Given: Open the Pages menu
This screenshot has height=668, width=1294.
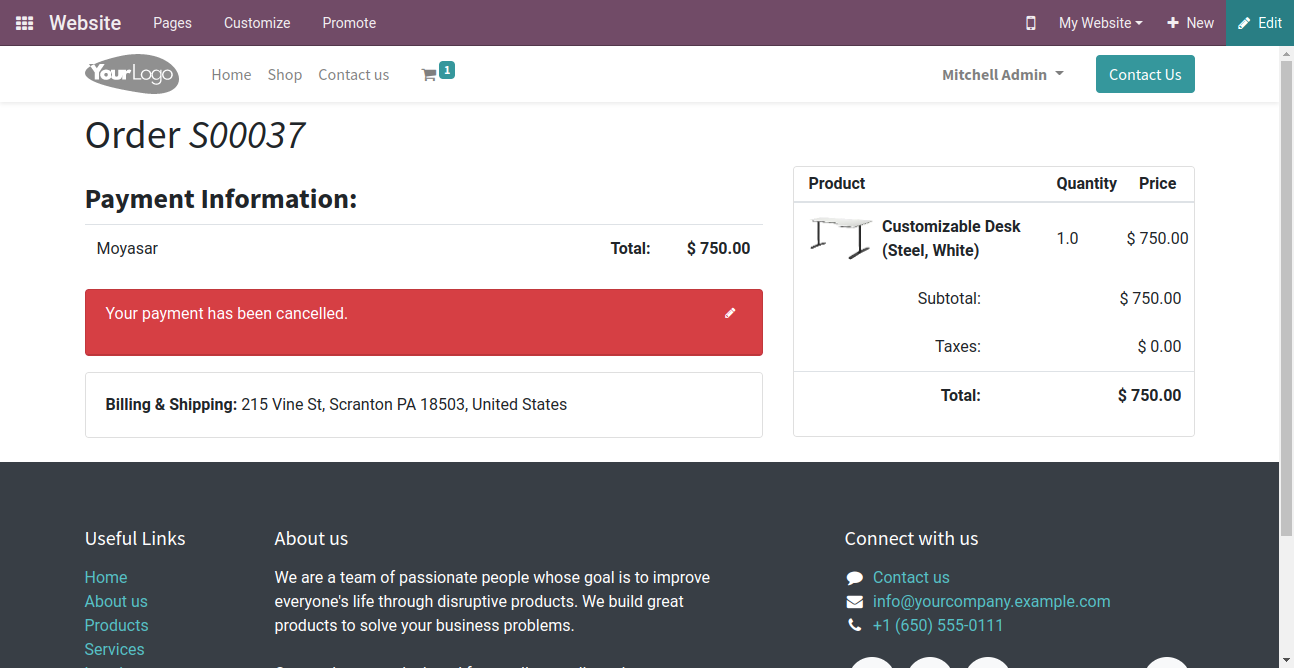Looking at the screenshot, I should [x=172, y=23].
